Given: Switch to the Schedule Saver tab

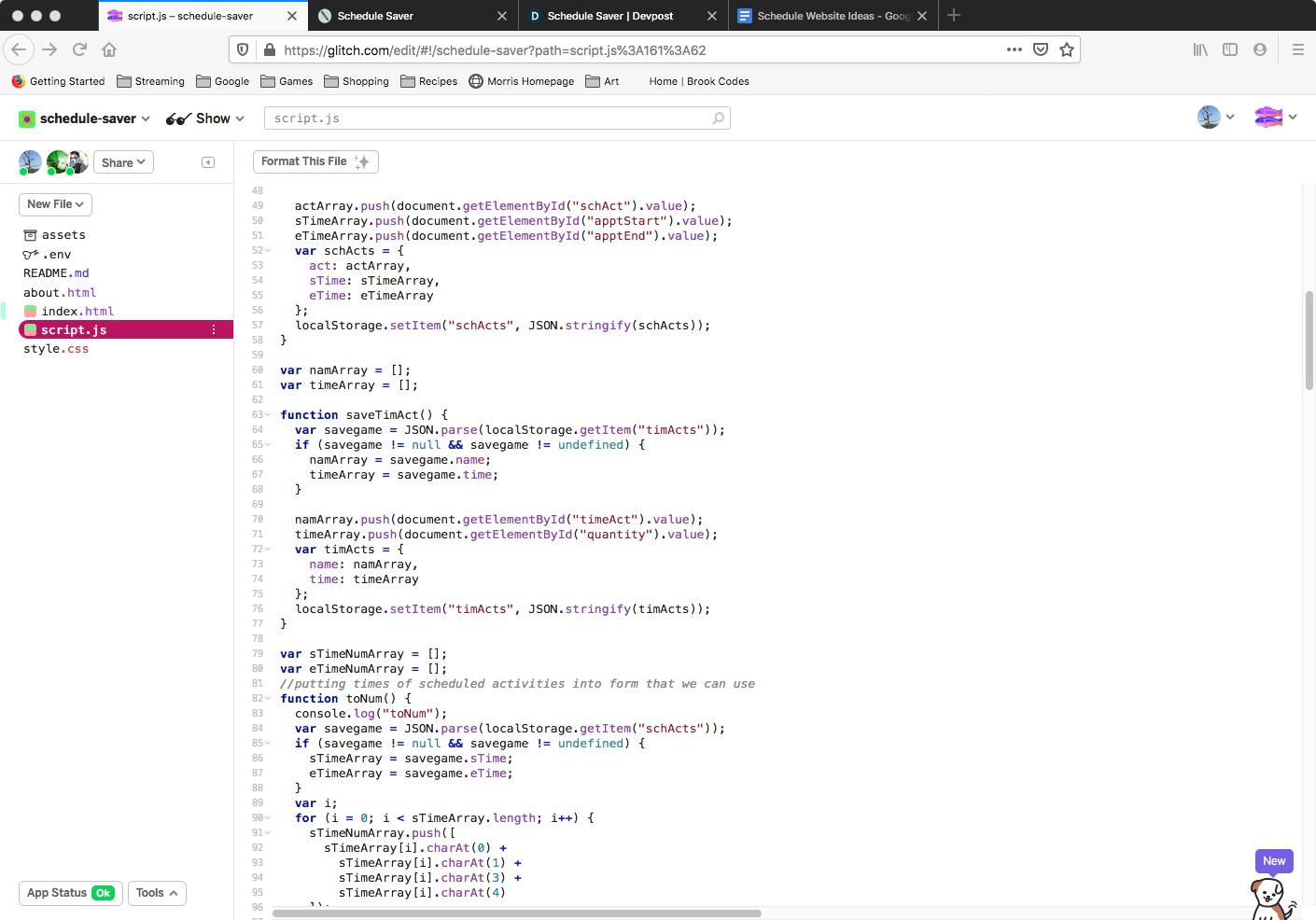Looking at the screenshot, I should [x=413, y=16].
